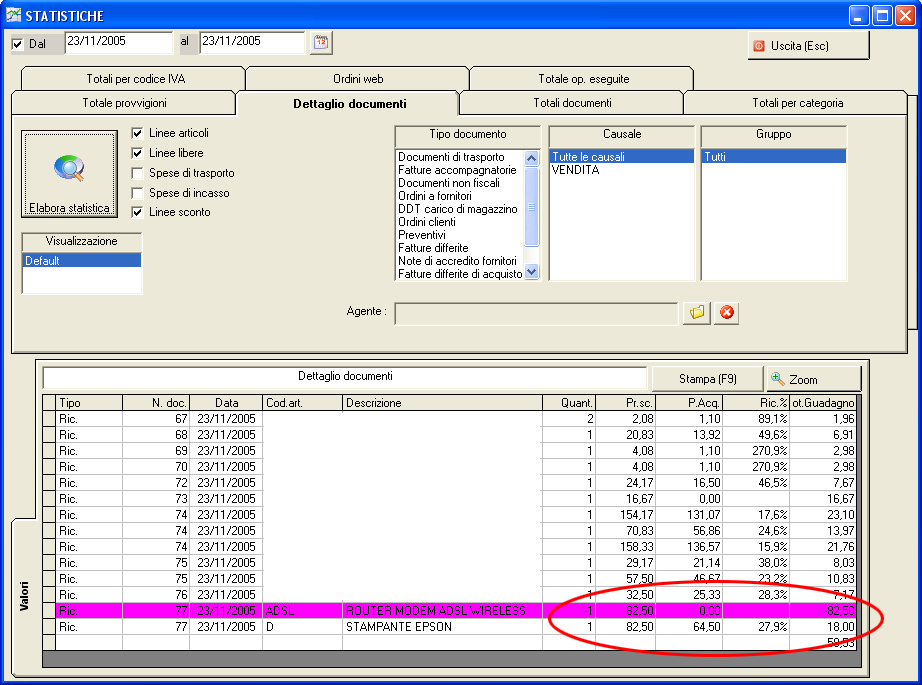Viewport: 922px width, 685px height.
Task: Select Fatture differite di acquisto type
Action: tap(460, 273)
